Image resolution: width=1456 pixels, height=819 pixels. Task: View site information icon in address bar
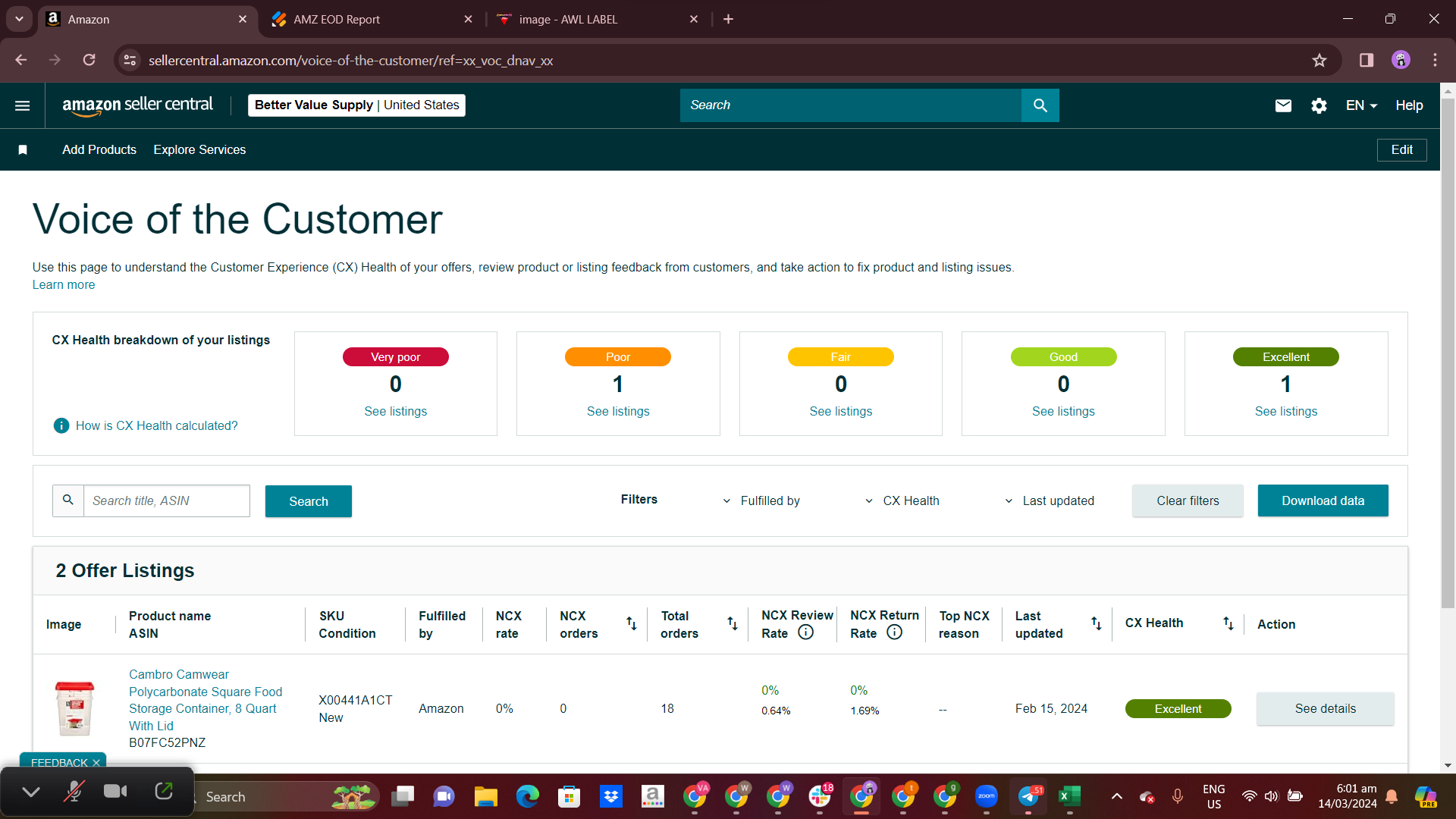130,61
